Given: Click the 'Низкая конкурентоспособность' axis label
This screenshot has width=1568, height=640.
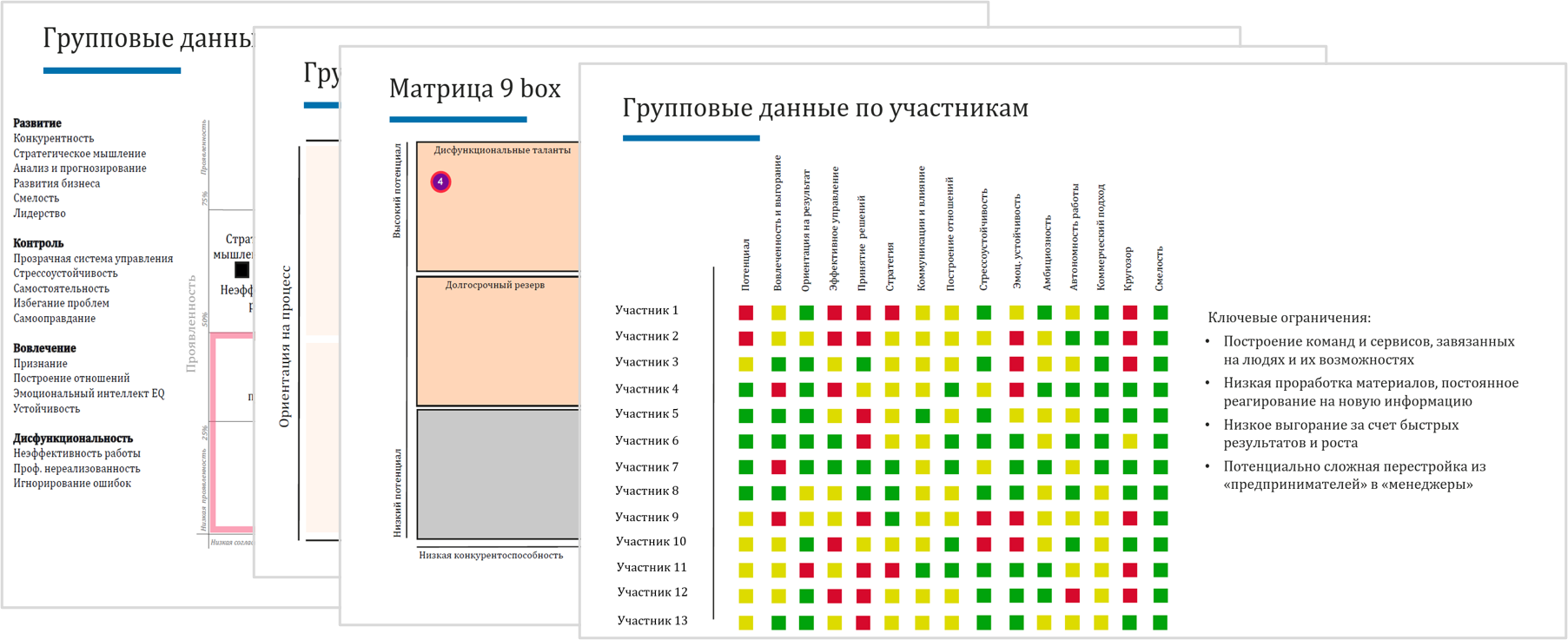Looking at the screenshot, I should tap(491, 555).
